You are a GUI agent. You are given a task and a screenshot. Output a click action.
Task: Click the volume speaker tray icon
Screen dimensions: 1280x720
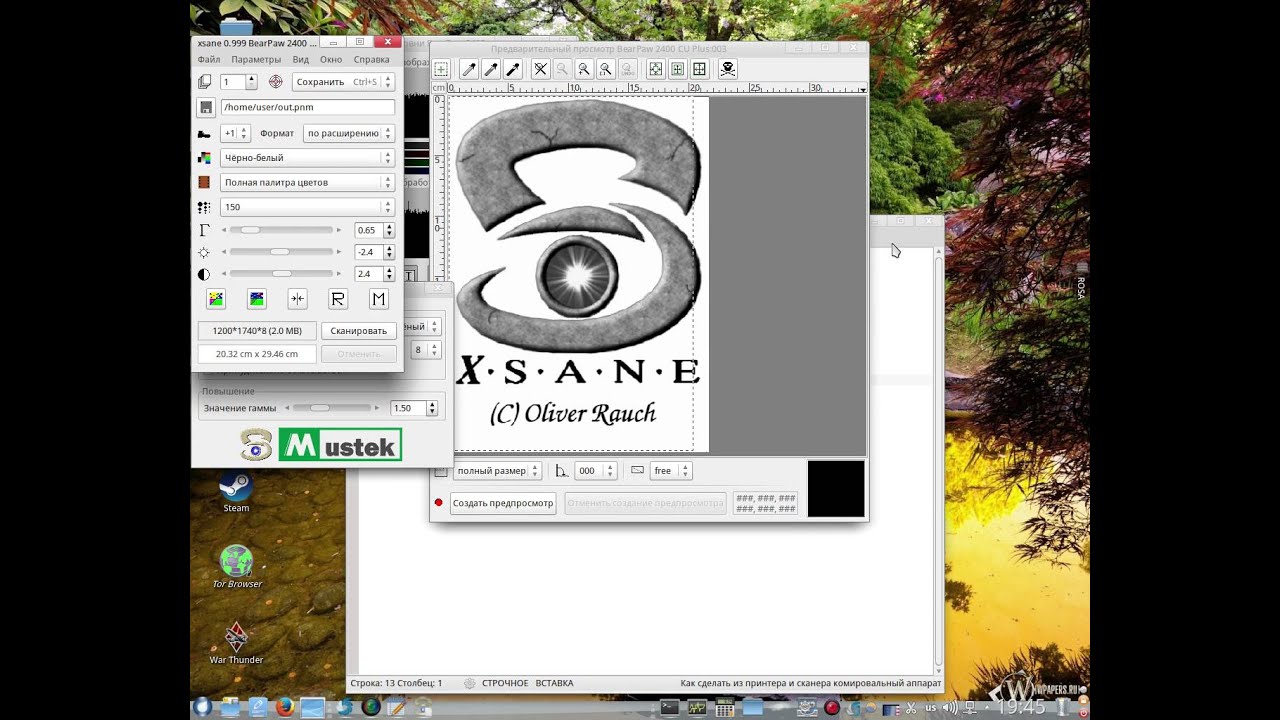pos(949,707)
